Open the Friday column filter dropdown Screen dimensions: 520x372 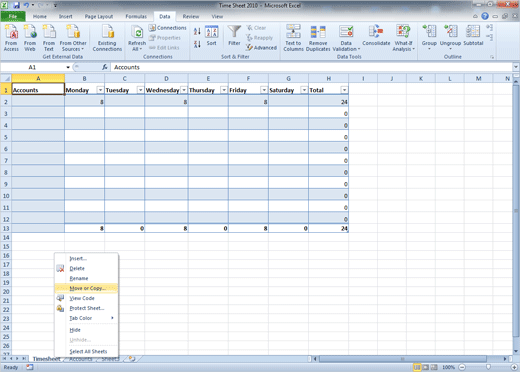click(264, 90)
